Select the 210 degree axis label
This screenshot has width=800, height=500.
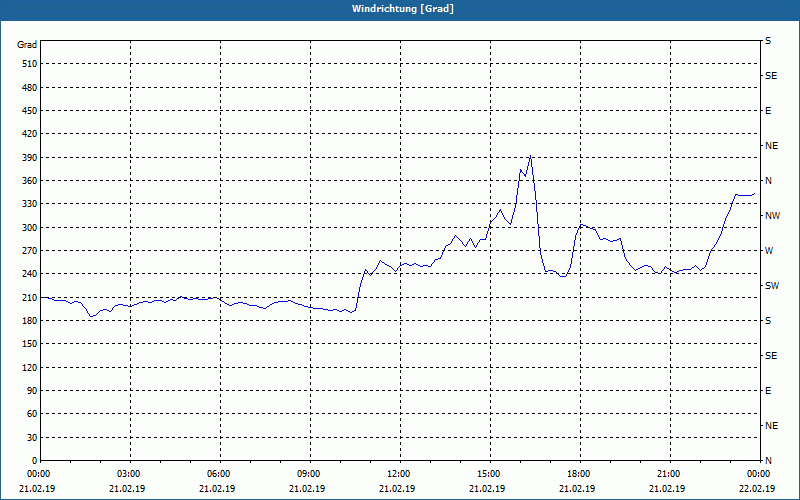pyautogui.click(x=30, y=297)
